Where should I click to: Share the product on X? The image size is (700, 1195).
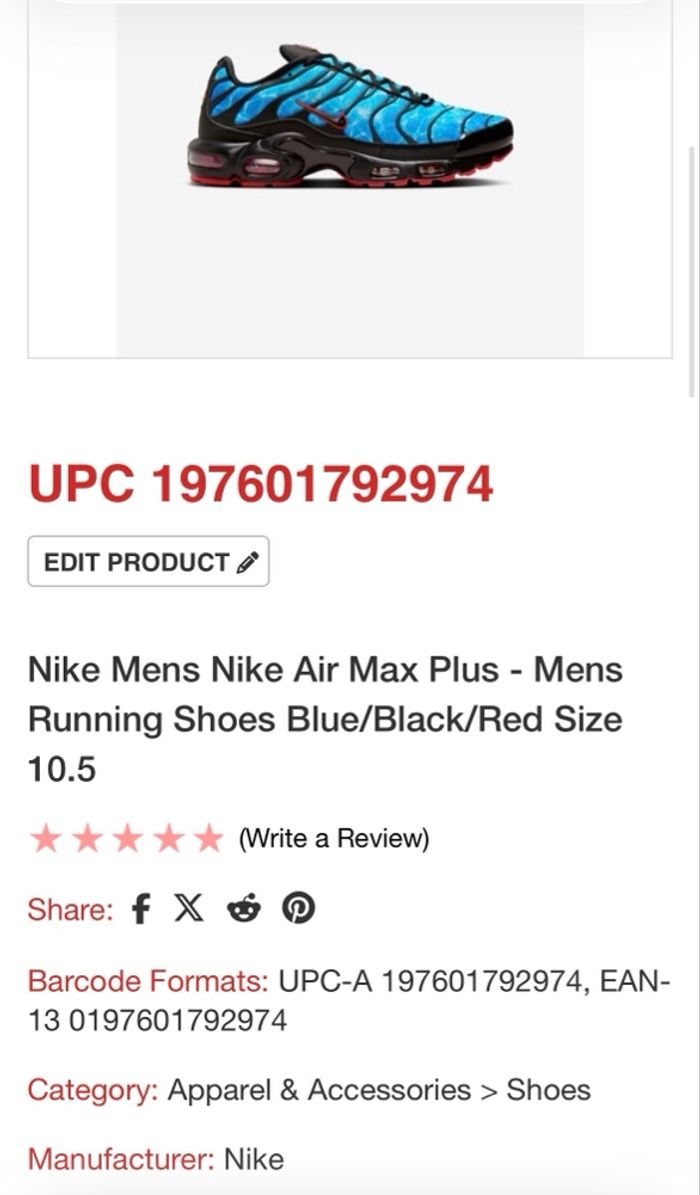[x=188, y=908]
